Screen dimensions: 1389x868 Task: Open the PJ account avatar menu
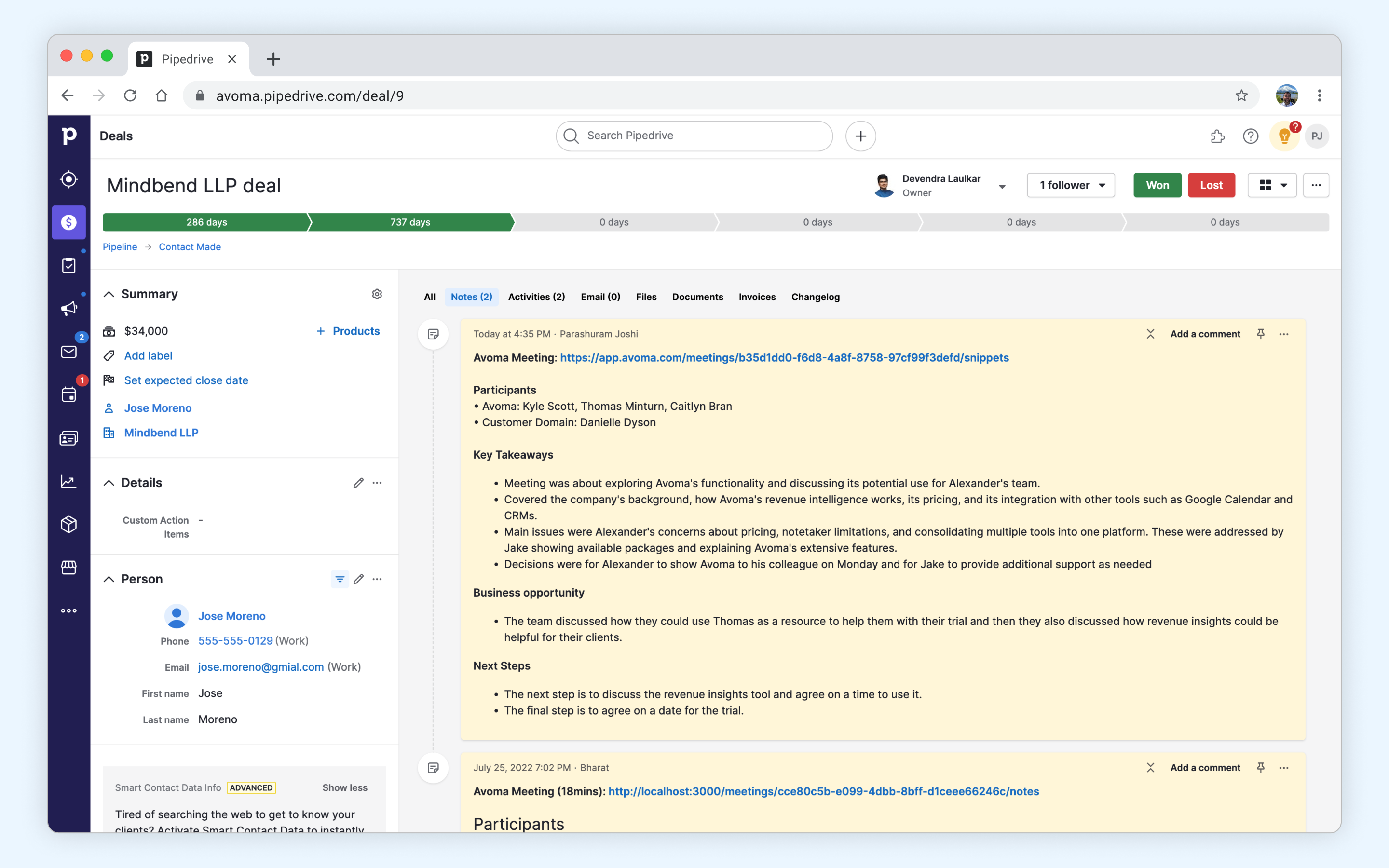click(x=1317, y=136)
